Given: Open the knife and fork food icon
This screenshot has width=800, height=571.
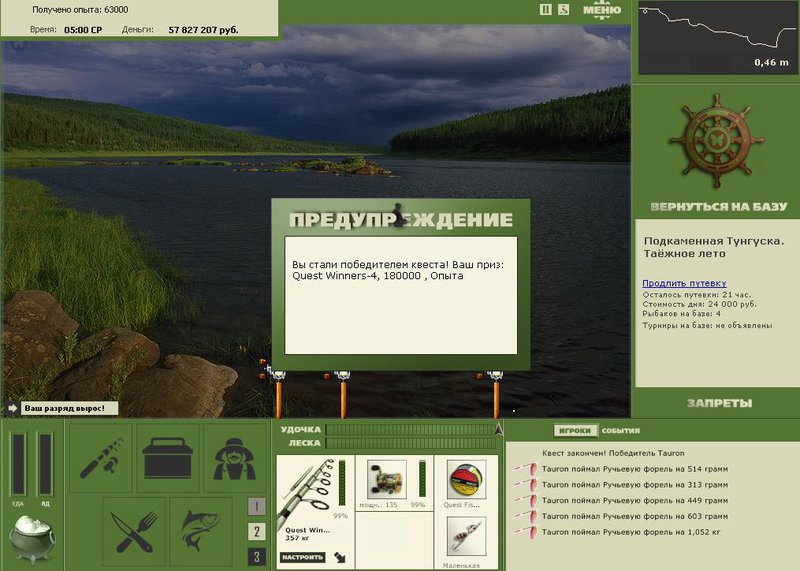Looking at the screenshot, I should pyautogui.click(x=134, y=531).
